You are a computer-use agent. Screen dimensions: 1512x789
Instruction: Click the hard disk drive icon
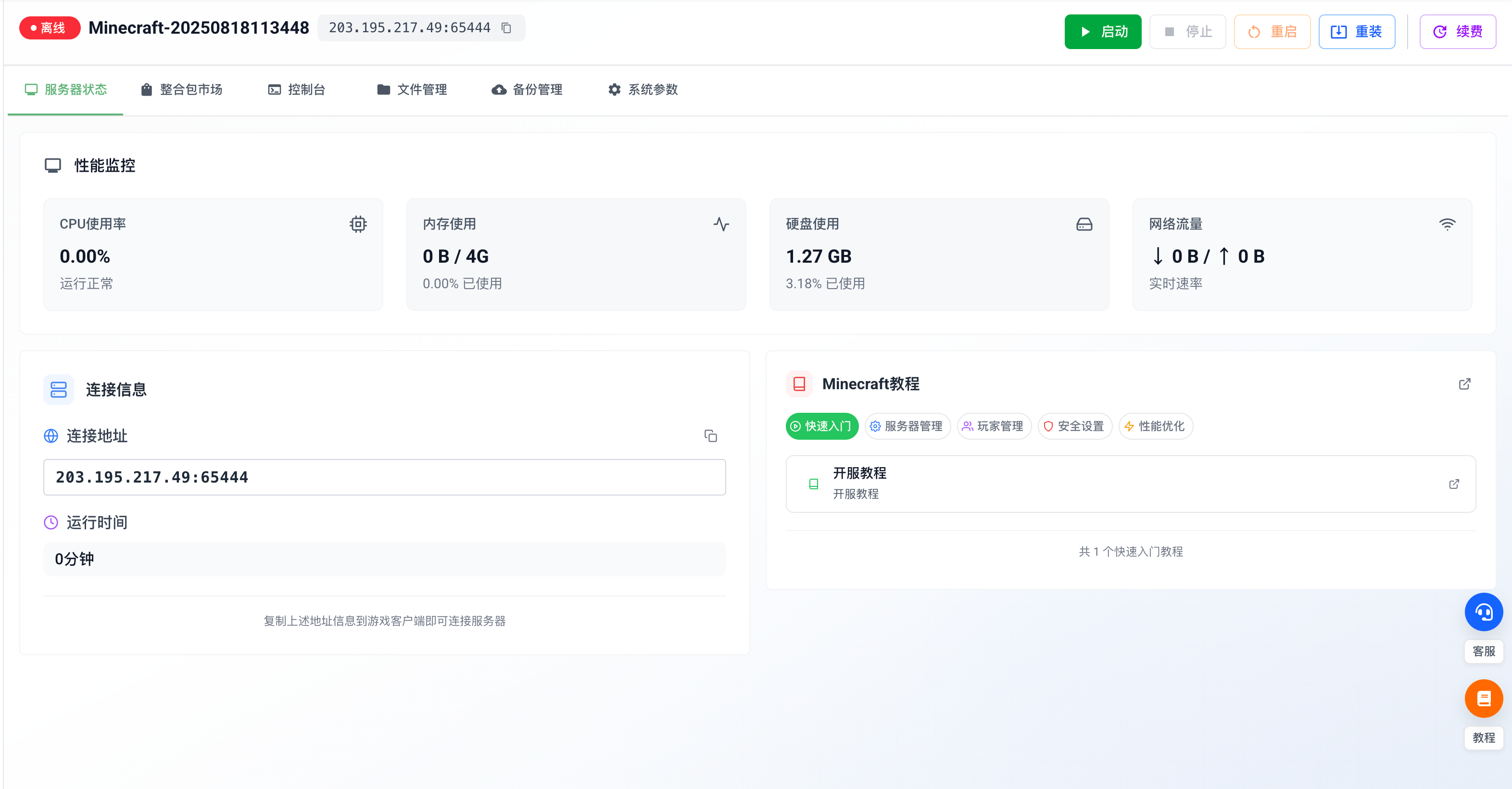[x=1084, y=224]
